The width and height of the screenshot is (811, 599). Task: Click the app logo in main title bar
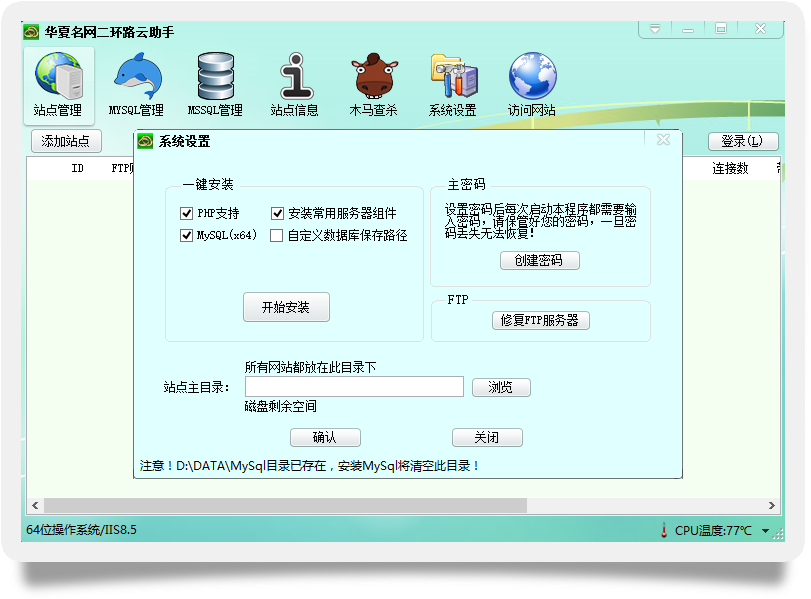click(31, 33)
